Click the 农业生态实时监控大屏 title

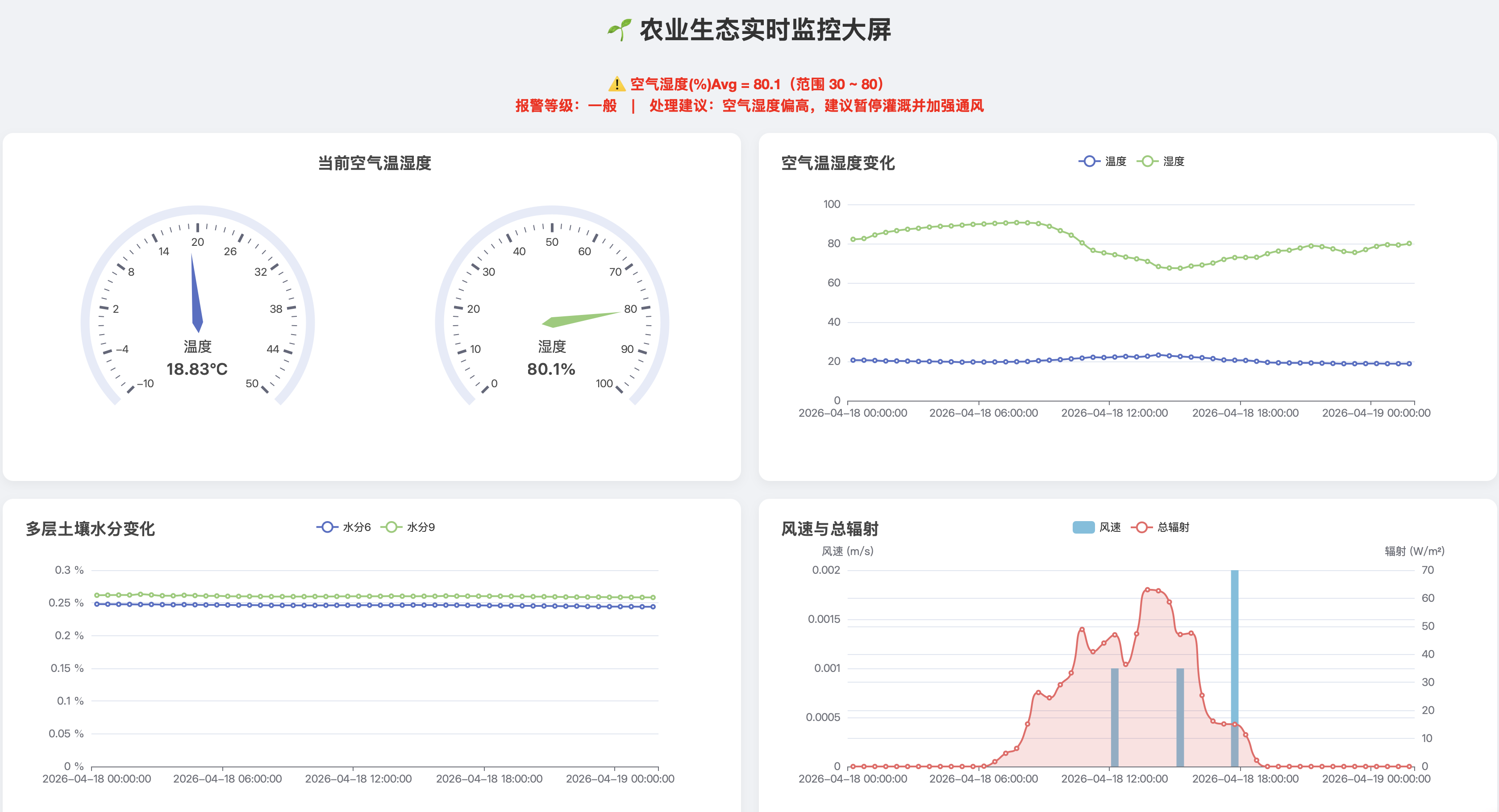[x=765, y=29]
